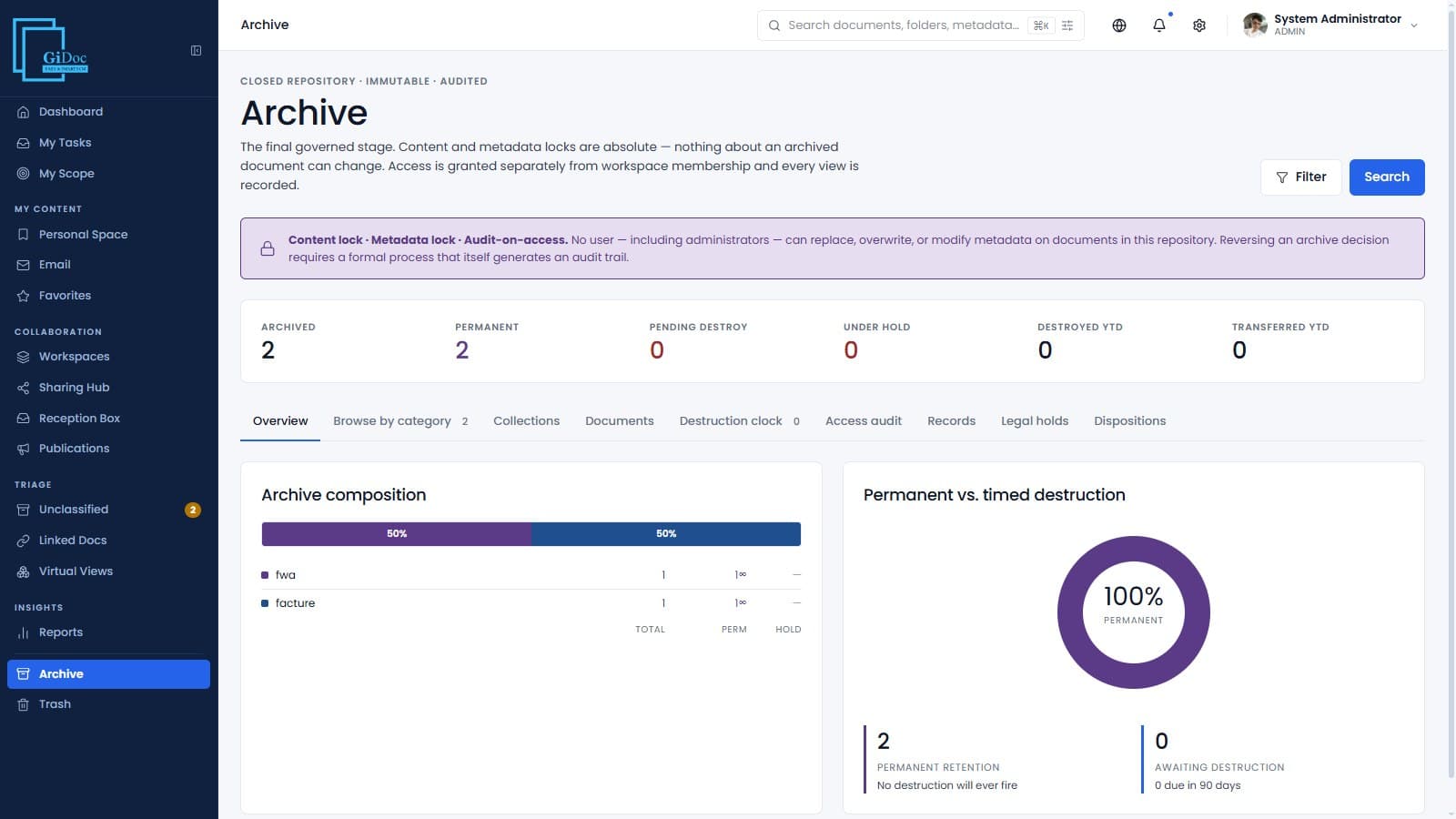Viewport: 1456px width, 819px height.
Task: Click the My Tasks inbox icon
Action: point(24,143)
